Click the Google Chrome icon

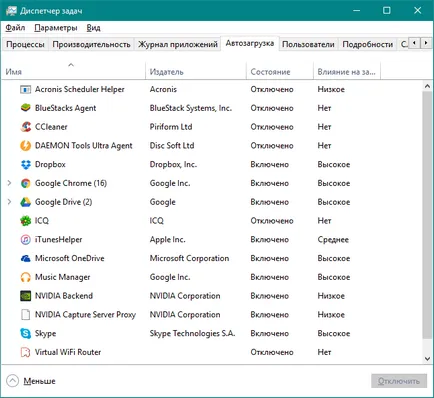pyautogui.click(x=25, y=183)
